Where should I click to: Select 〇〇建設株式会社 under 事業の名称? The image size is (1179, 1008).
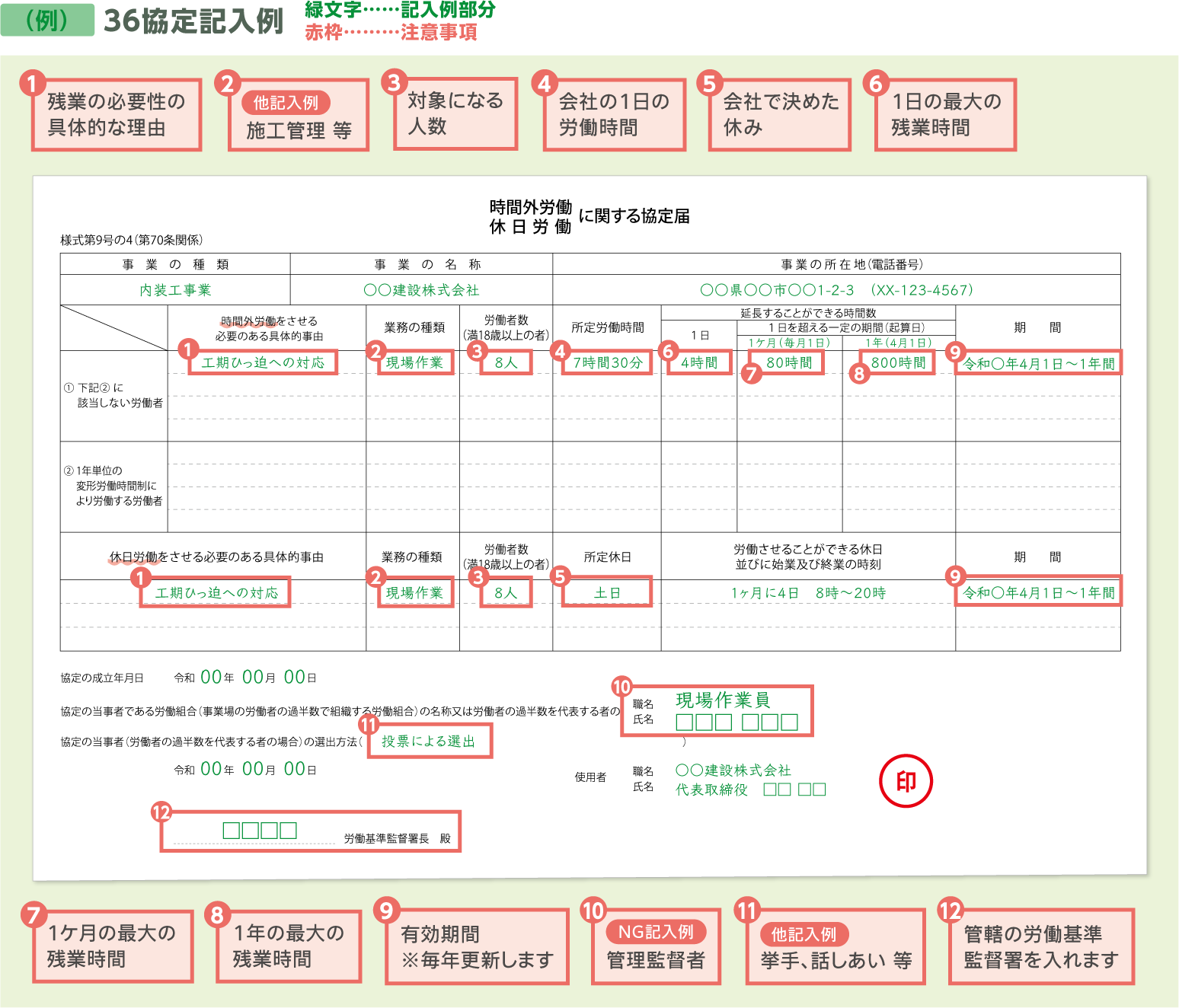coord(421,290)
